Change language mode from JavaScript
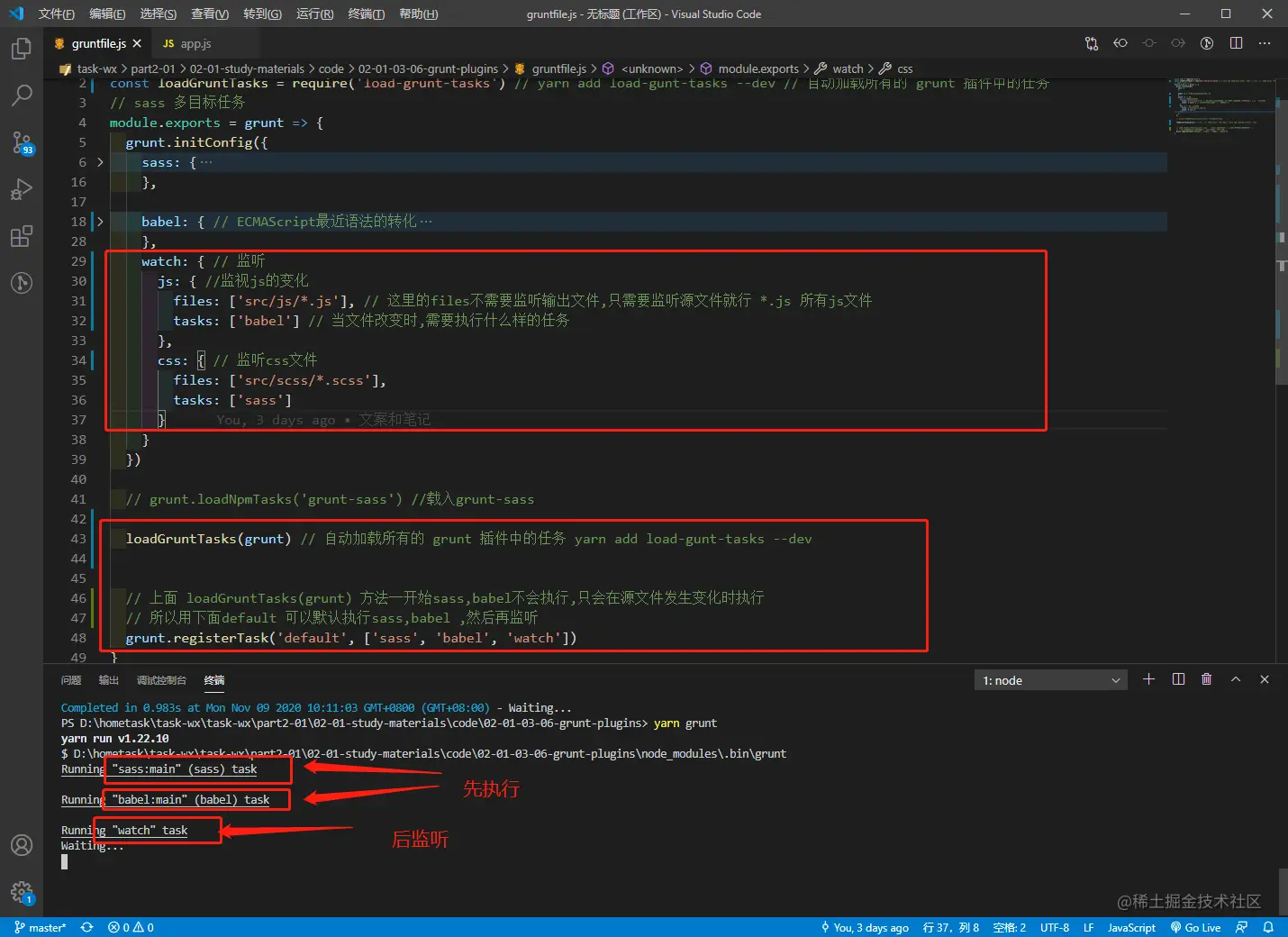 click(1131, 927)
